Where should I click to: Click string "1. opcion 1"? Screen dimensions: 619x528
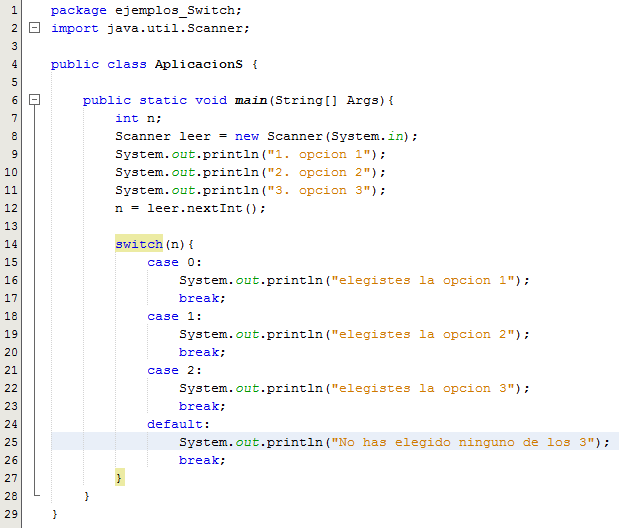[x=319, y=154]
